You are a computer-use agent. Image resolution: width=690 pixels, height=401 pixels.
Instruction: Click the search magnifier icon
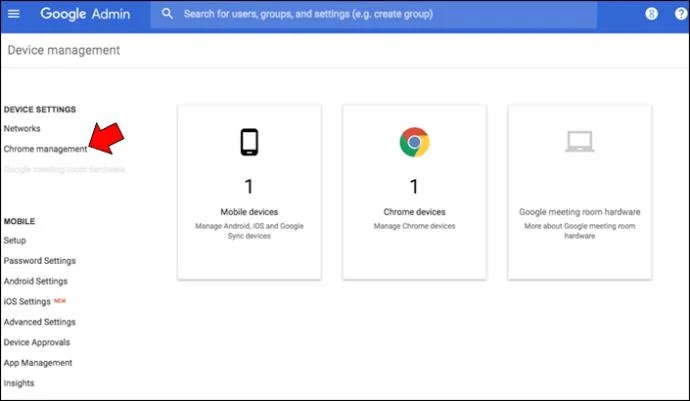click(x=167, y=14)
